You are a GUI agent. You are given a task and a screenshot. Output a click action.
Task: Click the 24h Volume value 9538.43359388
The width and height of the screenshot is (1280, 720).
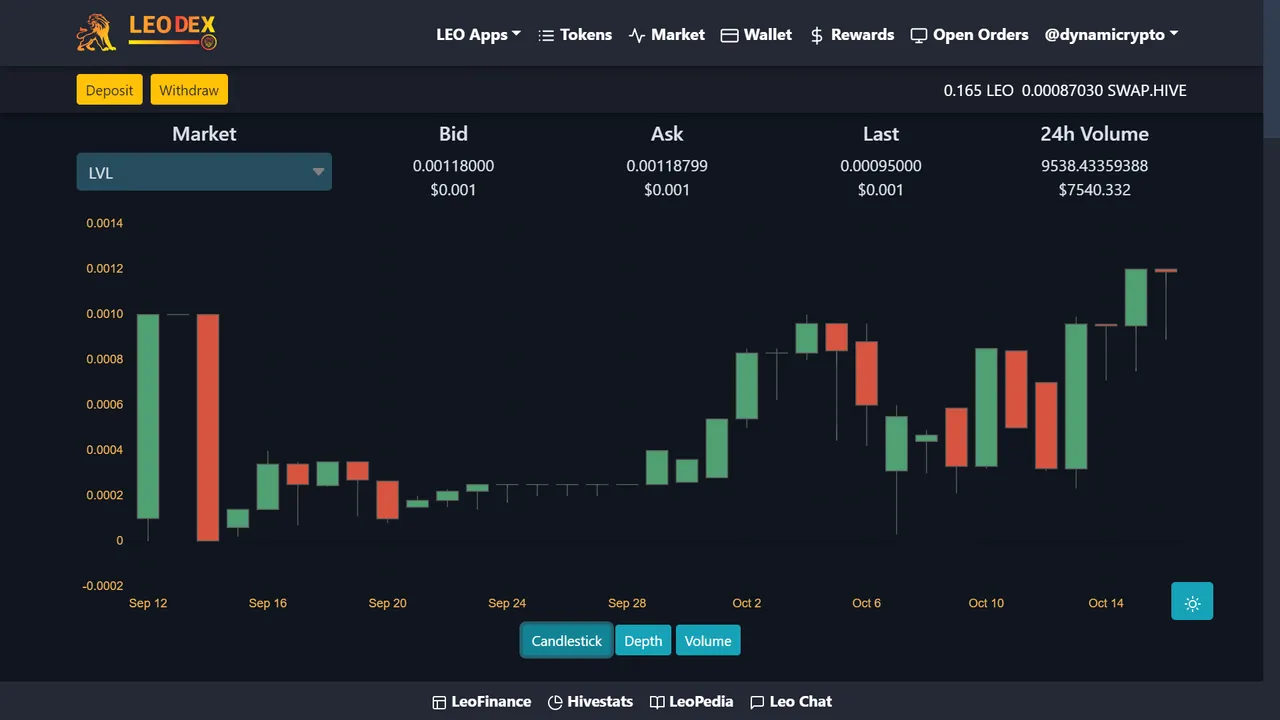tap(1094, 166)
